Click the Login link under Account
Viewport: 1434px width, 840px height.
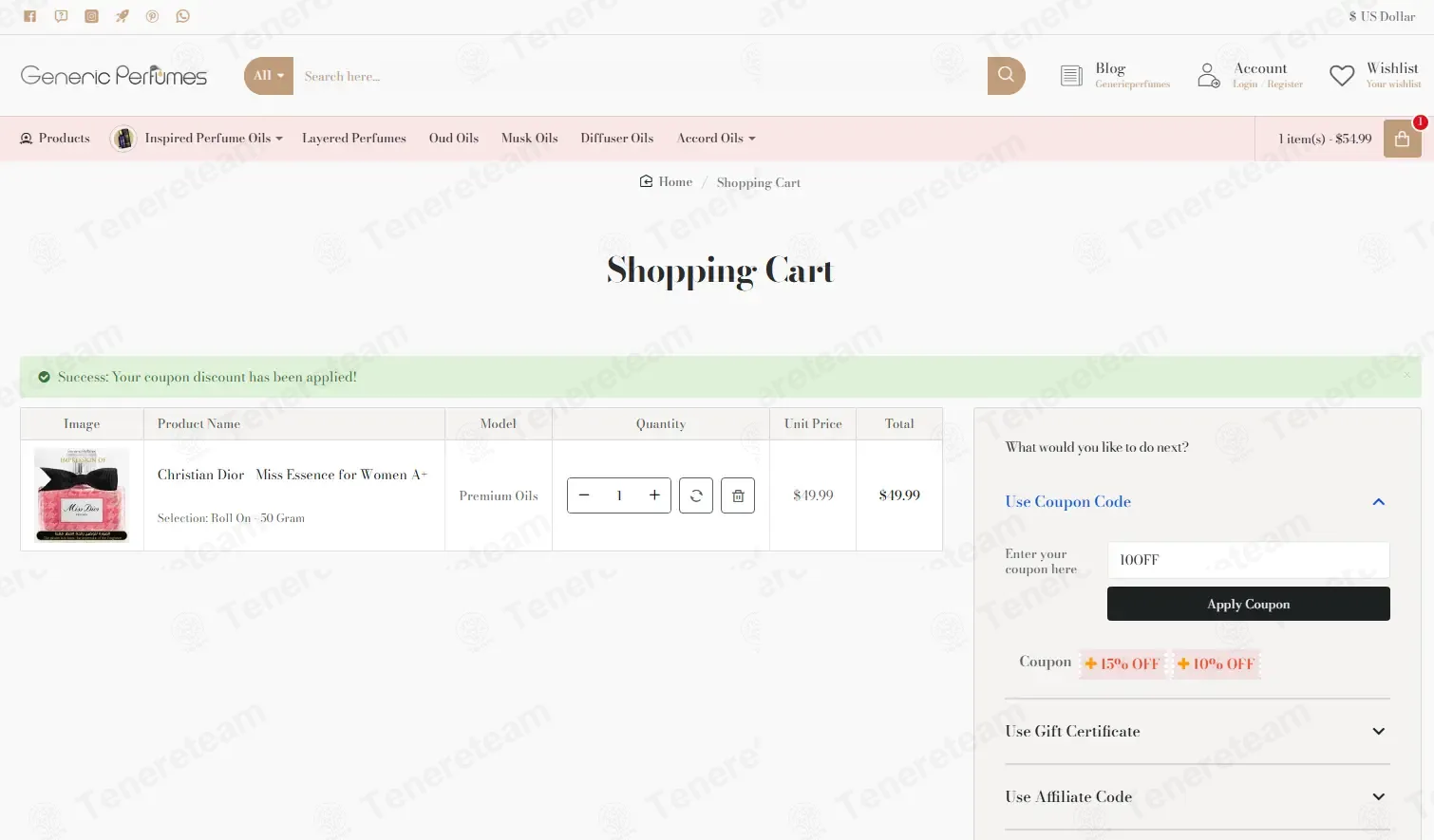click(x=1245, y=84)
